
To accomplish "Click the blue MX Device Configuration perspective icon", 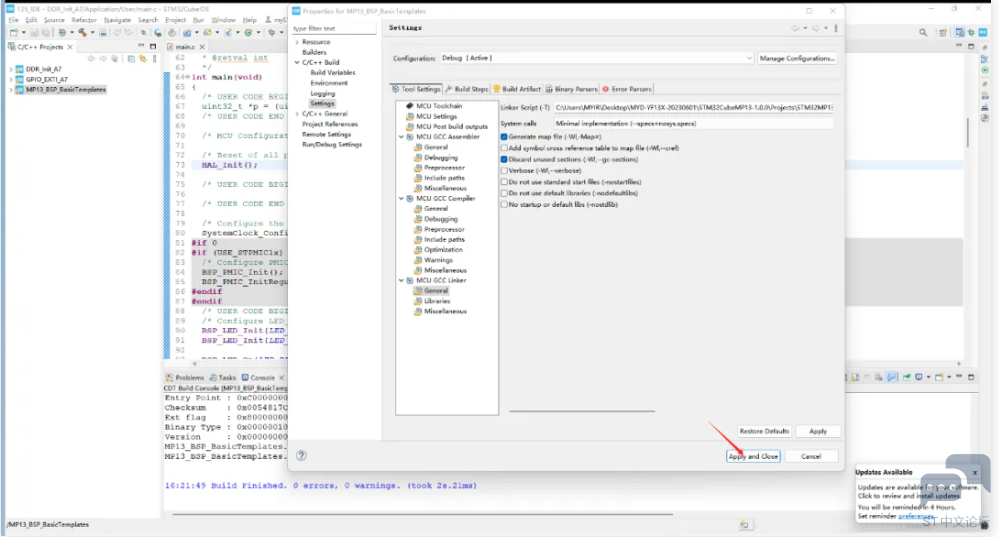I will [x=983, y=32].
